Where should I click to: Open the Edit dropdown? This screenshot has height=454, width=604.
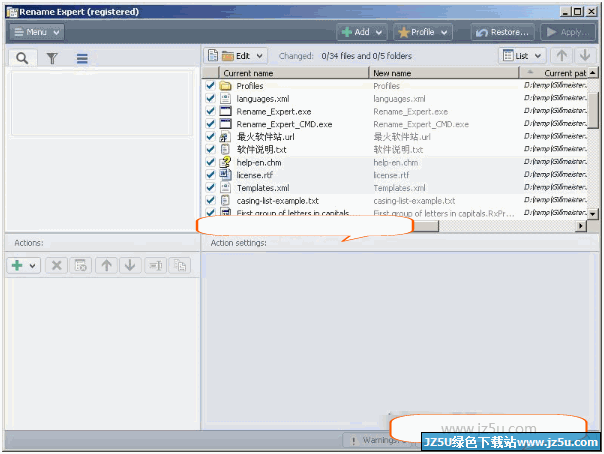click(x=235, y=56)
